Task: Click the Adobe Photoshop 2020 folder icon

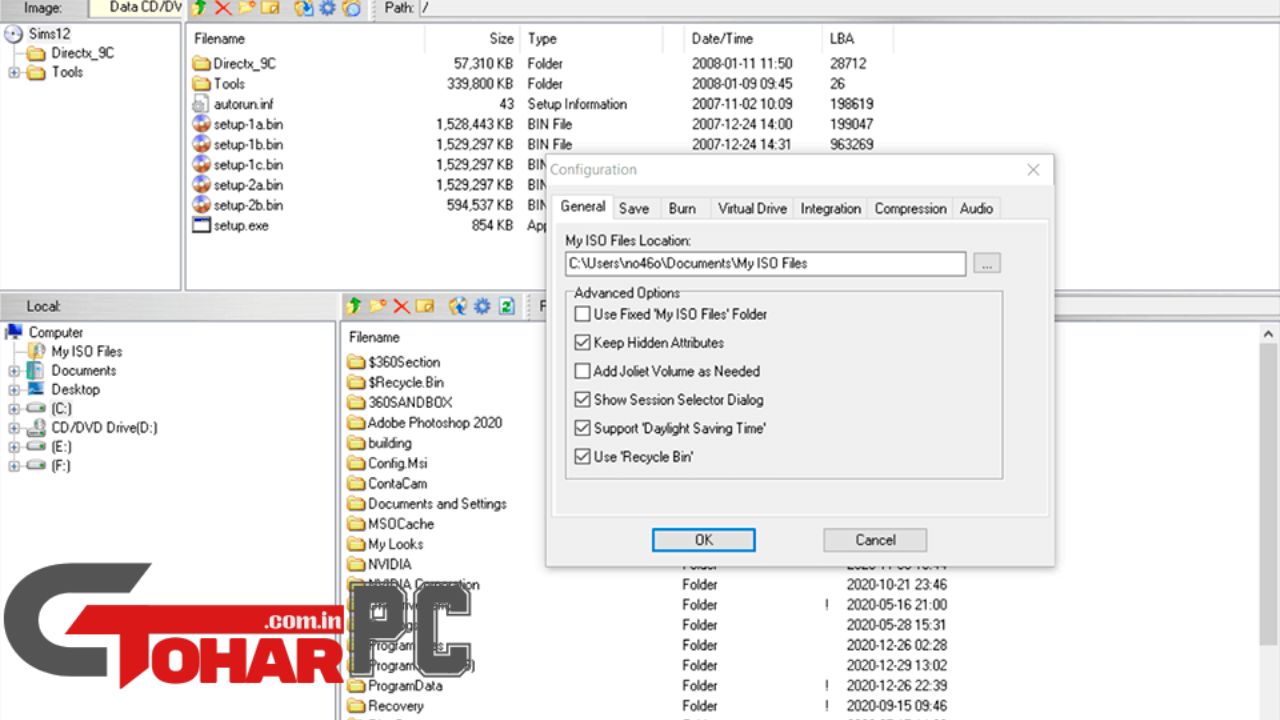Action: [356, 423]
